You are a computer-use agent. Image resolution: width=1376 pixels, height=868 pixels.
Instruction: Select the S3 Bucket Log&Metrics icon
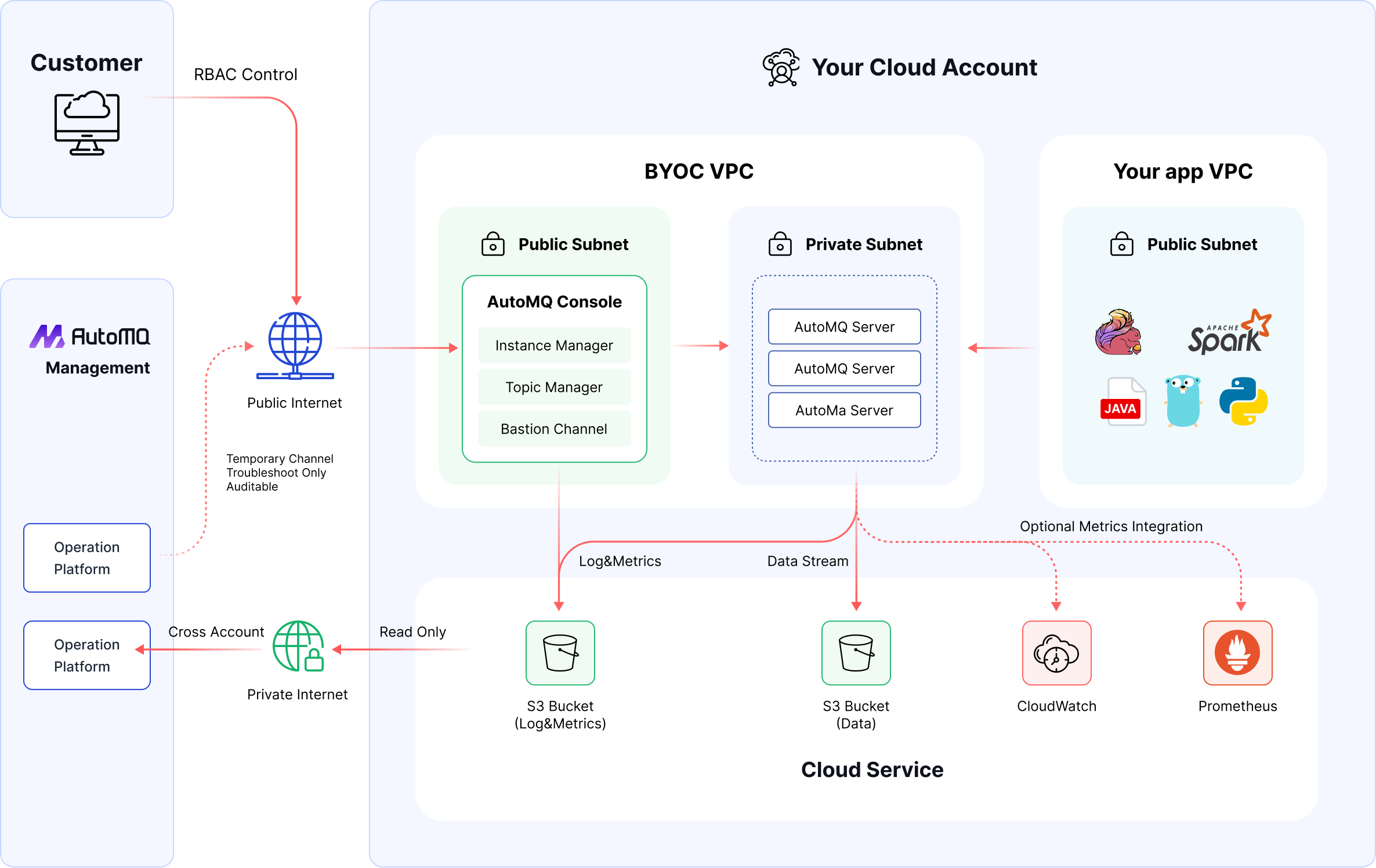560,653
